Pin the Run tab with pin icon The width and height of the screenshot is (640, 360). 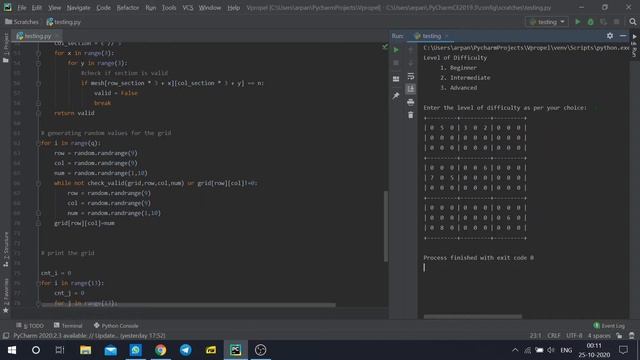pos(396,96)
